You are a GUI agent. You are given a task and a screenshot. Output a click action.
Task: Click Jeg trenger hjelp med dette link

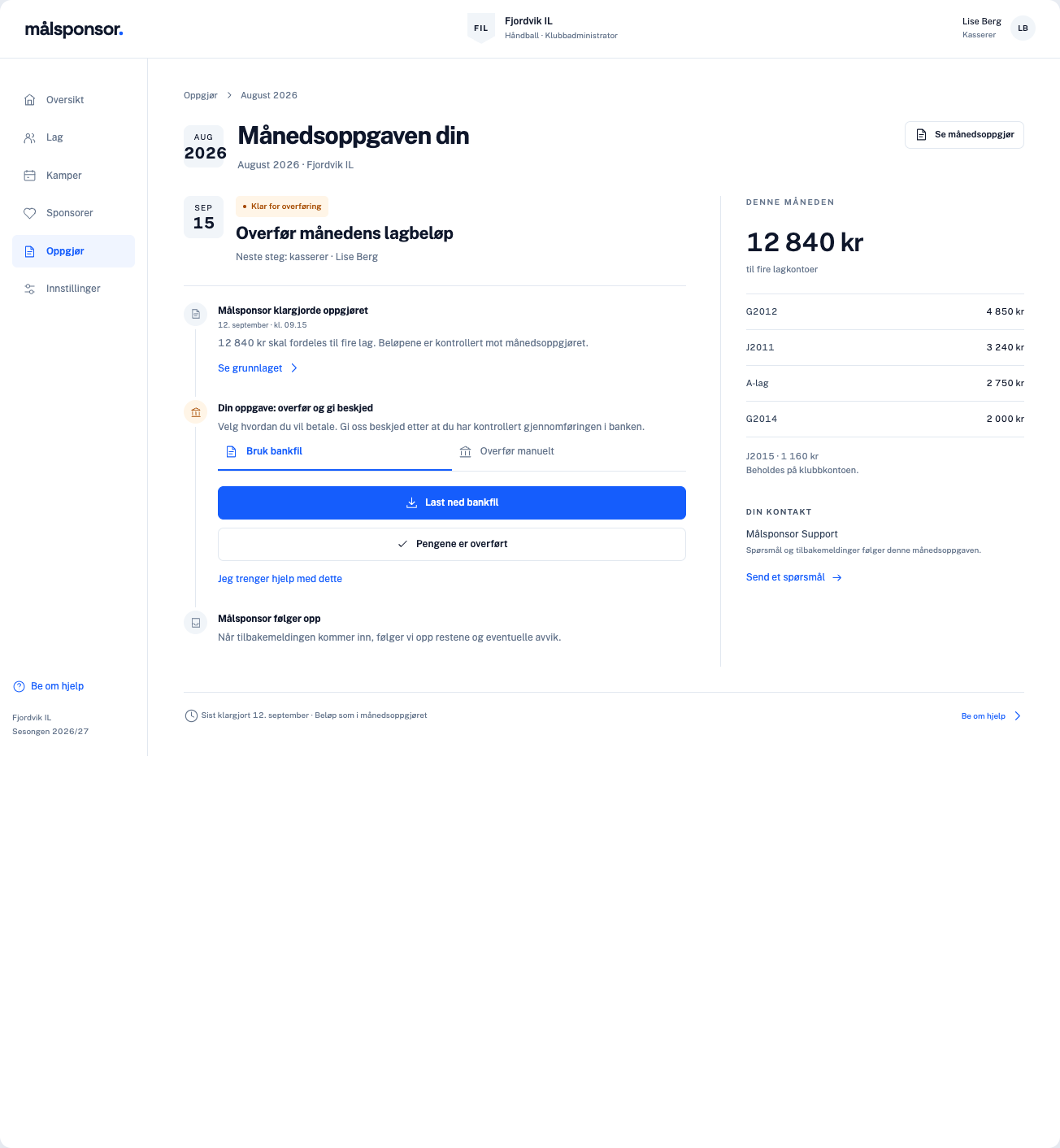coord(280,579)
